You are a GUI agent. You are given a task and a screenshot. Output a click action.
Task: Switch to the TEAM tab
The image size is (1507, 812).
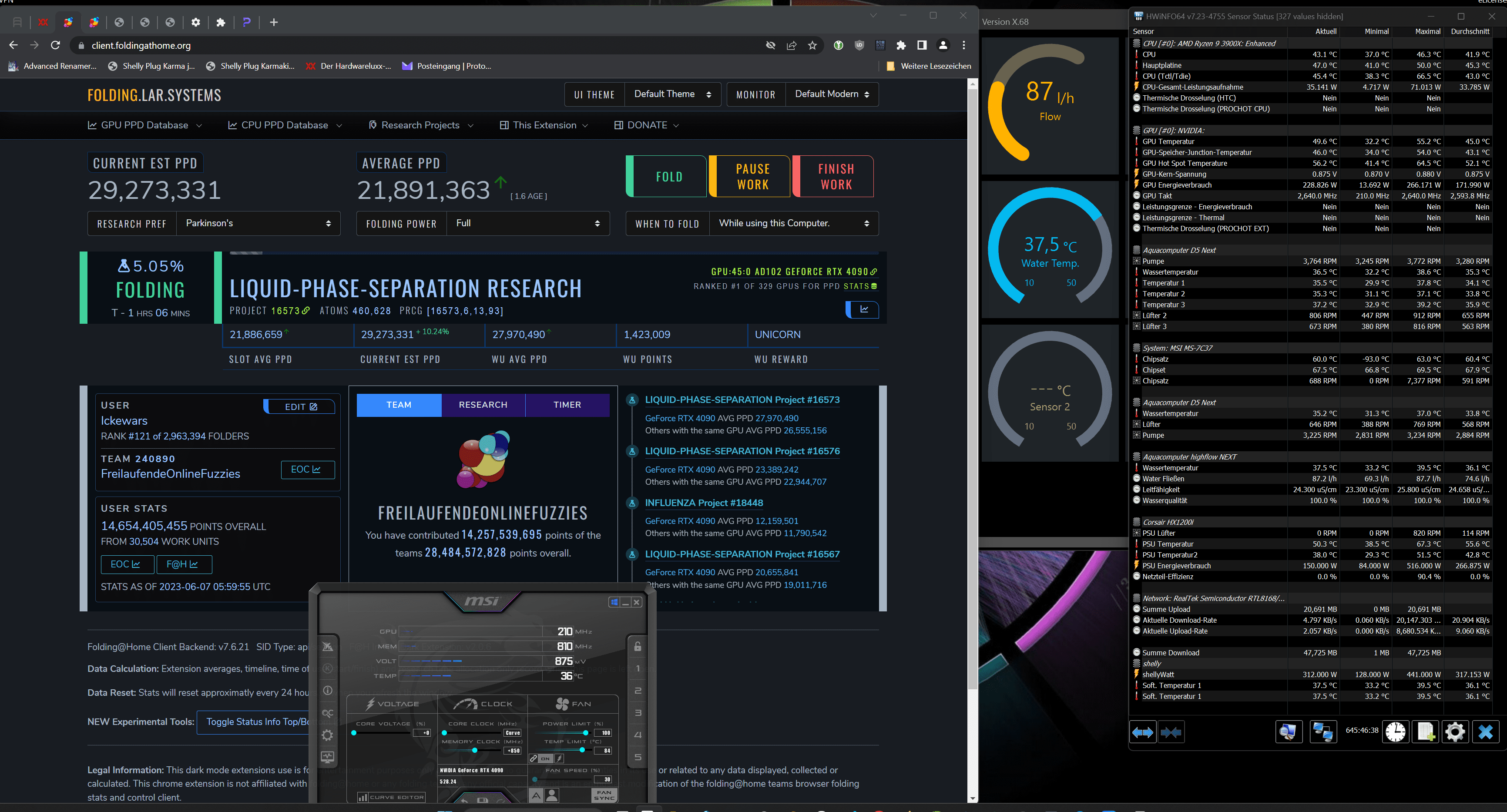pos(399,405)
